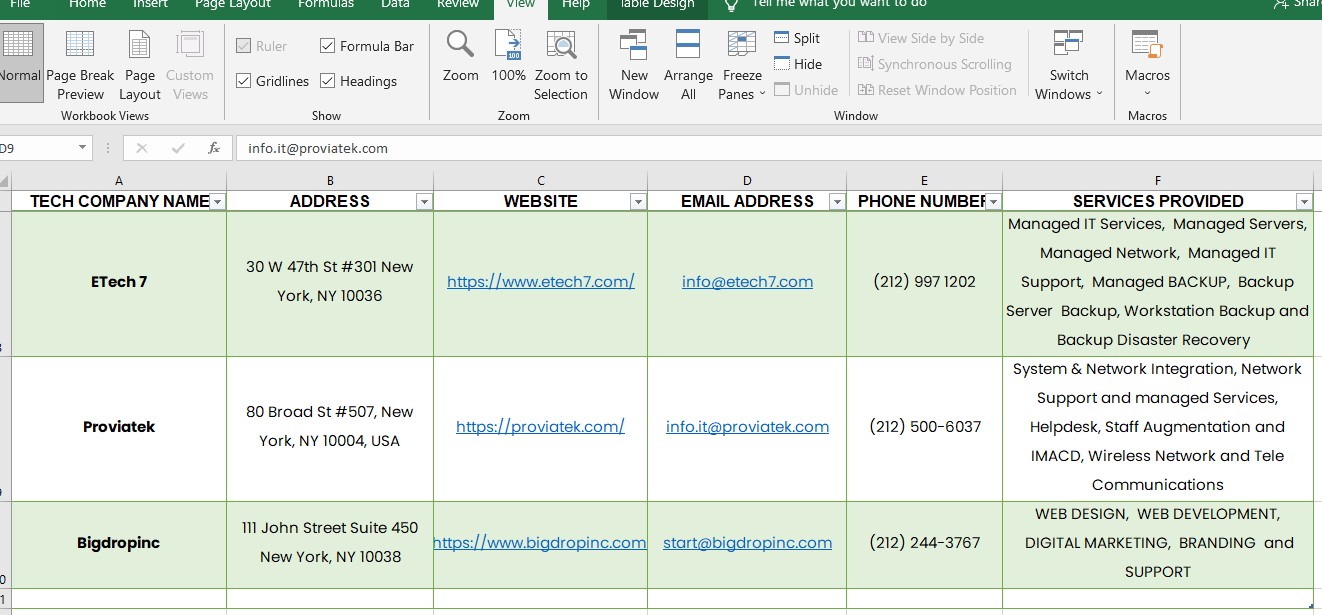The height and width of the screenshot is (615, 1322).
Task: Expand the Name Box dropdown
Action: [82, 148]
